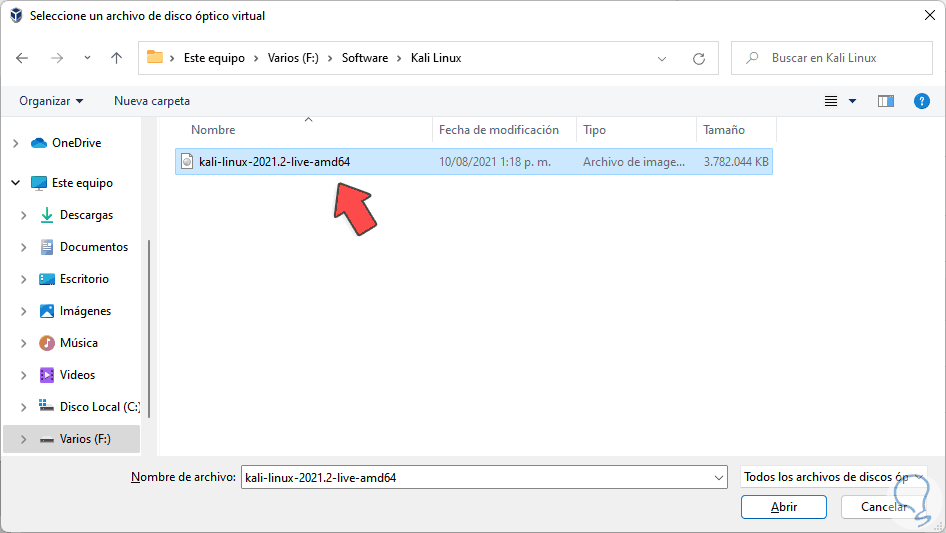Image resolution: width=946 pixels, height=533 pixels.
Task: Select 'Varios (F:)' breadcrumb segment
Action: [x=293, y=58]
